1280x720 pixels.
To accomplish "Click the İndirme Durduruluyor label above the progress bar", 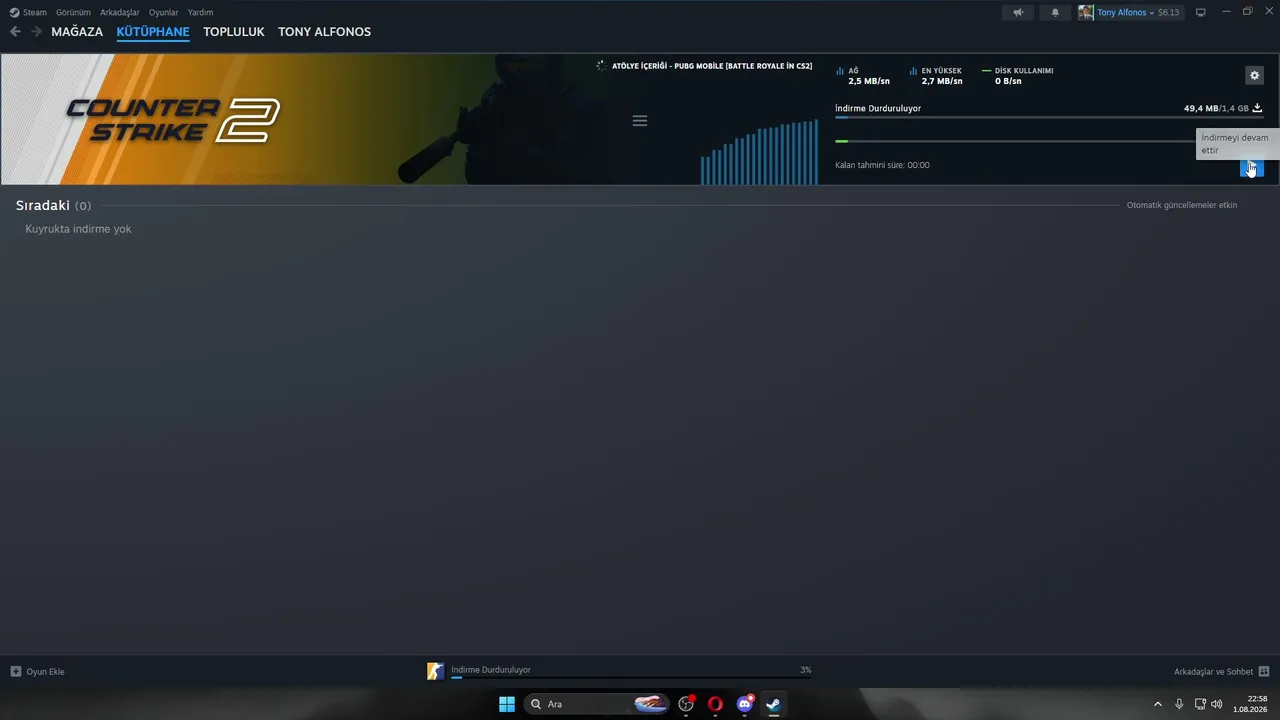I will (878, 108).
